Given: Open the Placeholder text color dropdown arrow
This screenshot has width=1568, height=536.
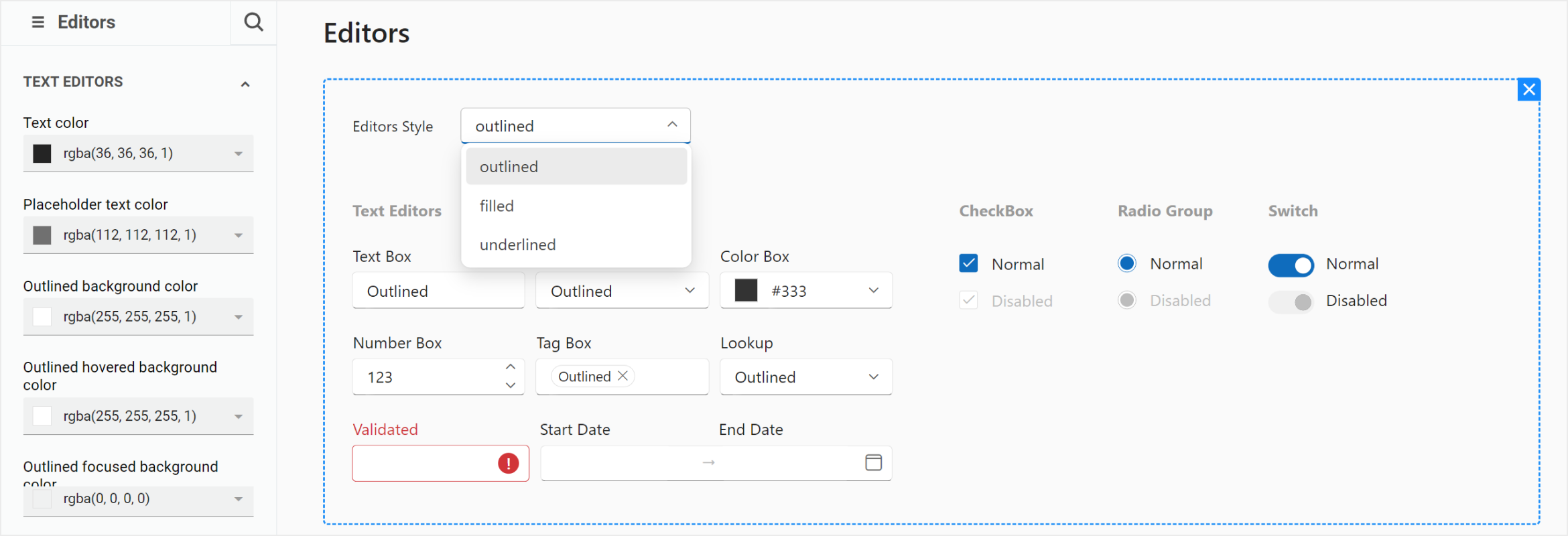Looking at the screenshot, I should coord(239,235).
